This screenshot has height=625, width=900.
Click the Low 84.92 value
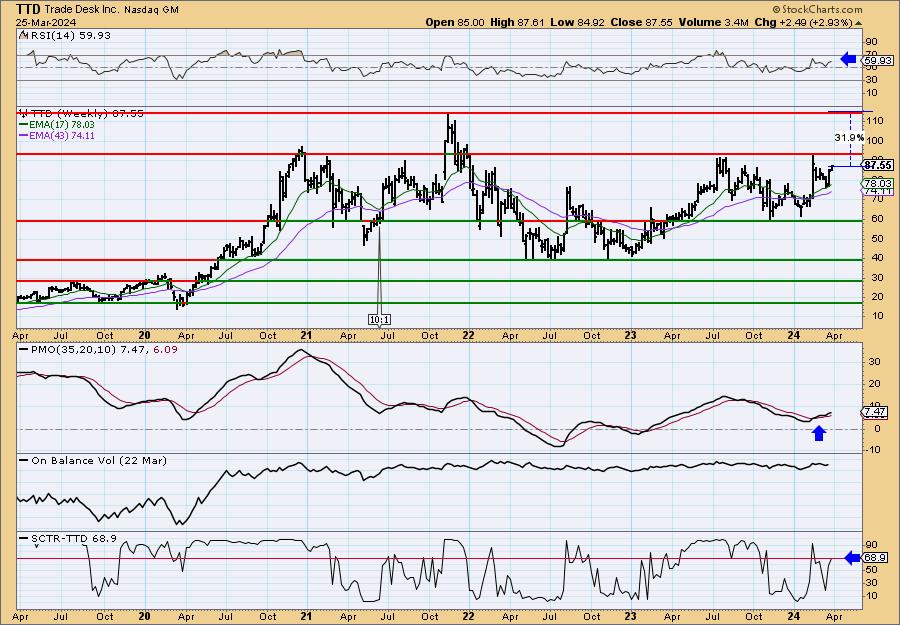(x=576, y=22)
